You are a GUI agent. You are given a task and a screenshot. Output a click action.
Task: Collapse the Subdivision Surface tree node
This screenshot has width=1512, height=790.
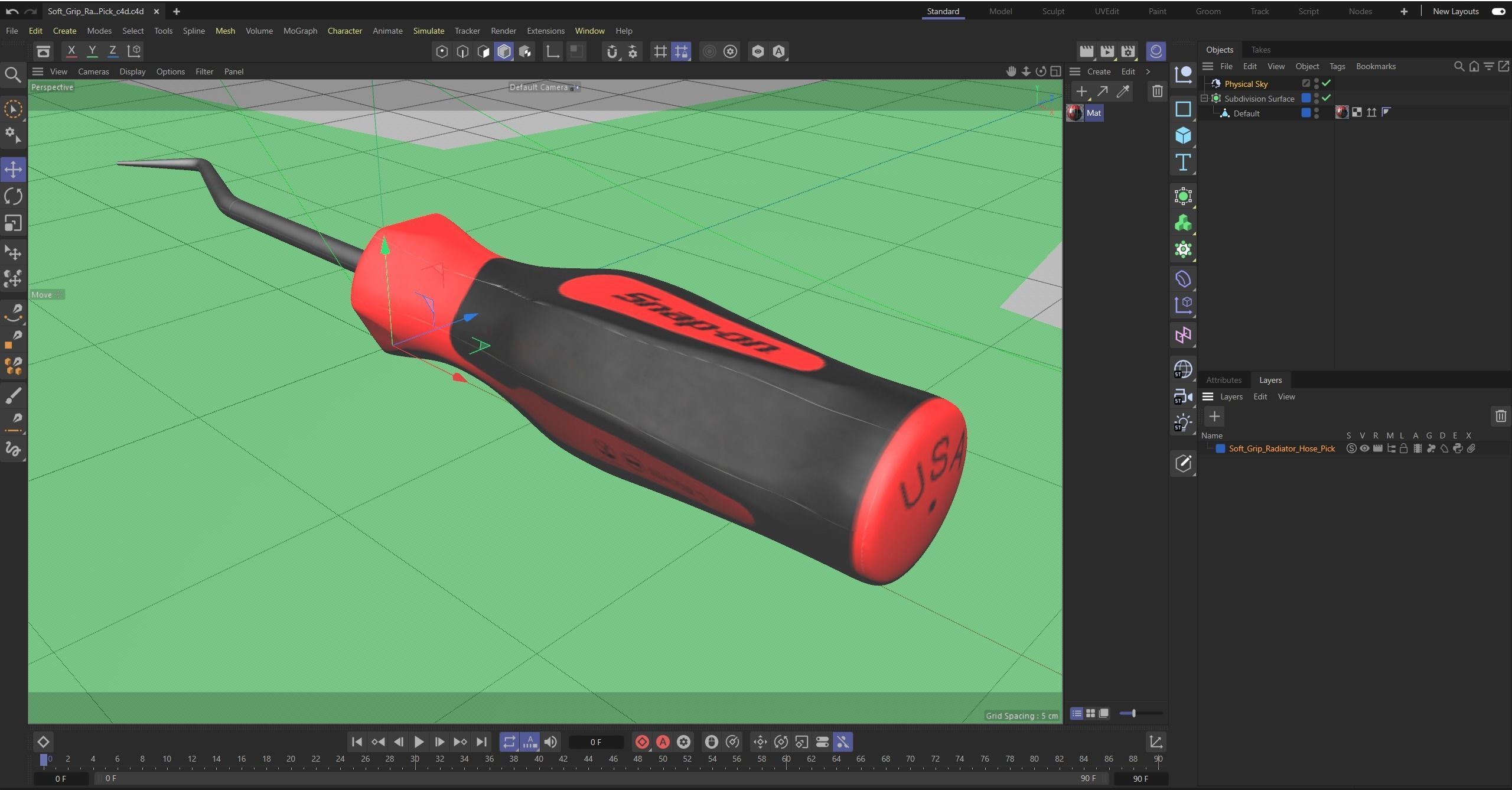(x=1204, y=98)
